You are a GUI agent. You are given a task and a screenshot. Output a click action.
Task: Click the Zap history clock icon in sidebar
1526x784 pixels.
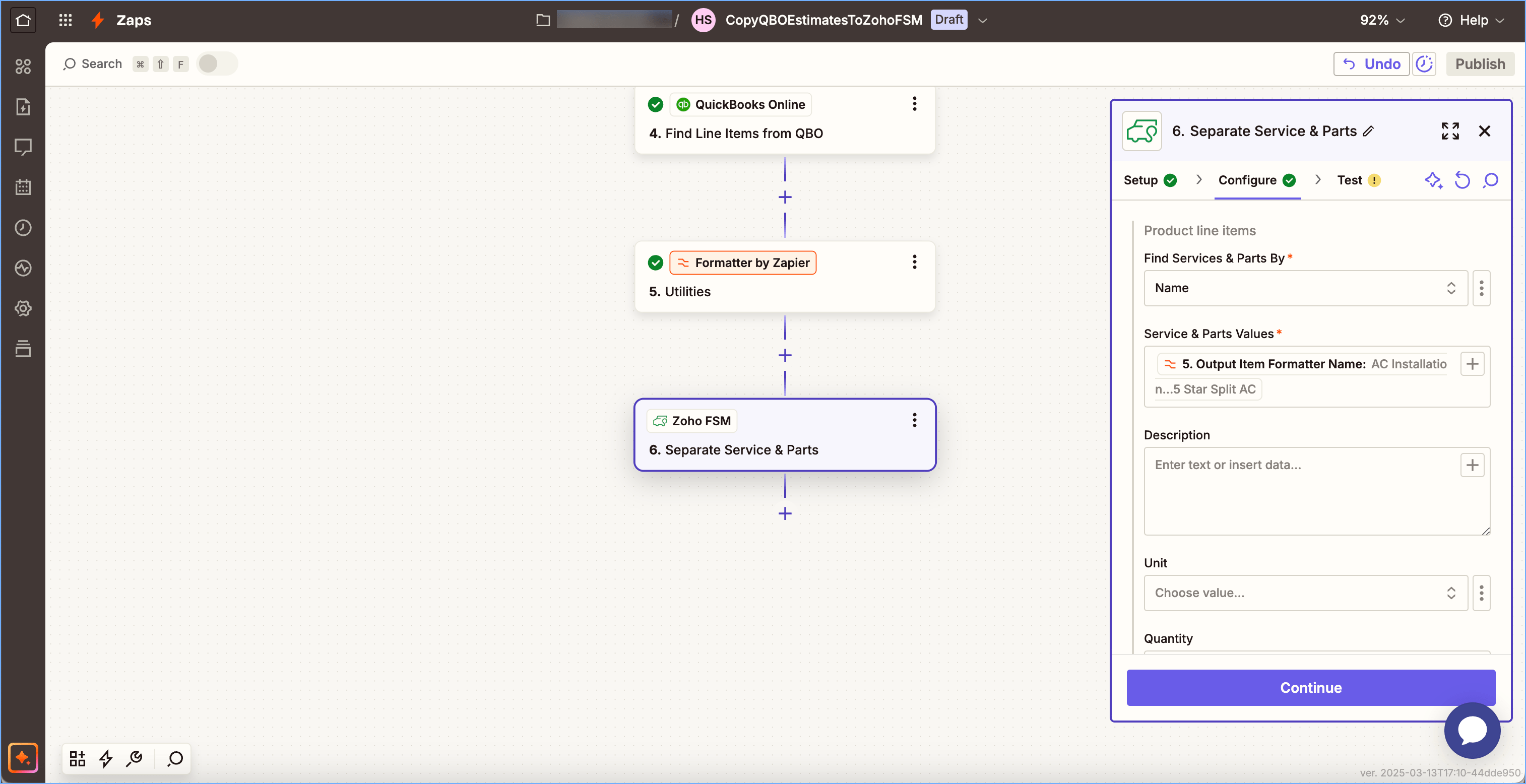pos(23,228)
